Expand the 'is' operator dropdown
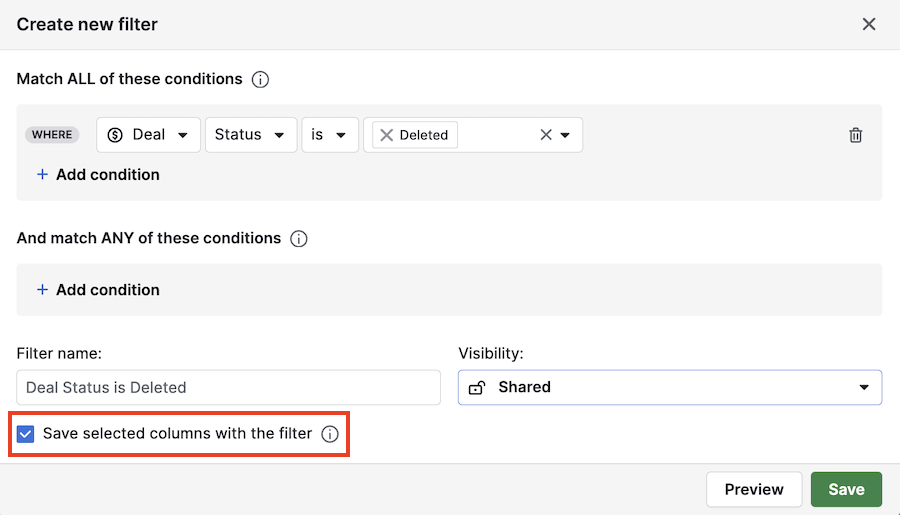900x515 pixels. (329, 135)
